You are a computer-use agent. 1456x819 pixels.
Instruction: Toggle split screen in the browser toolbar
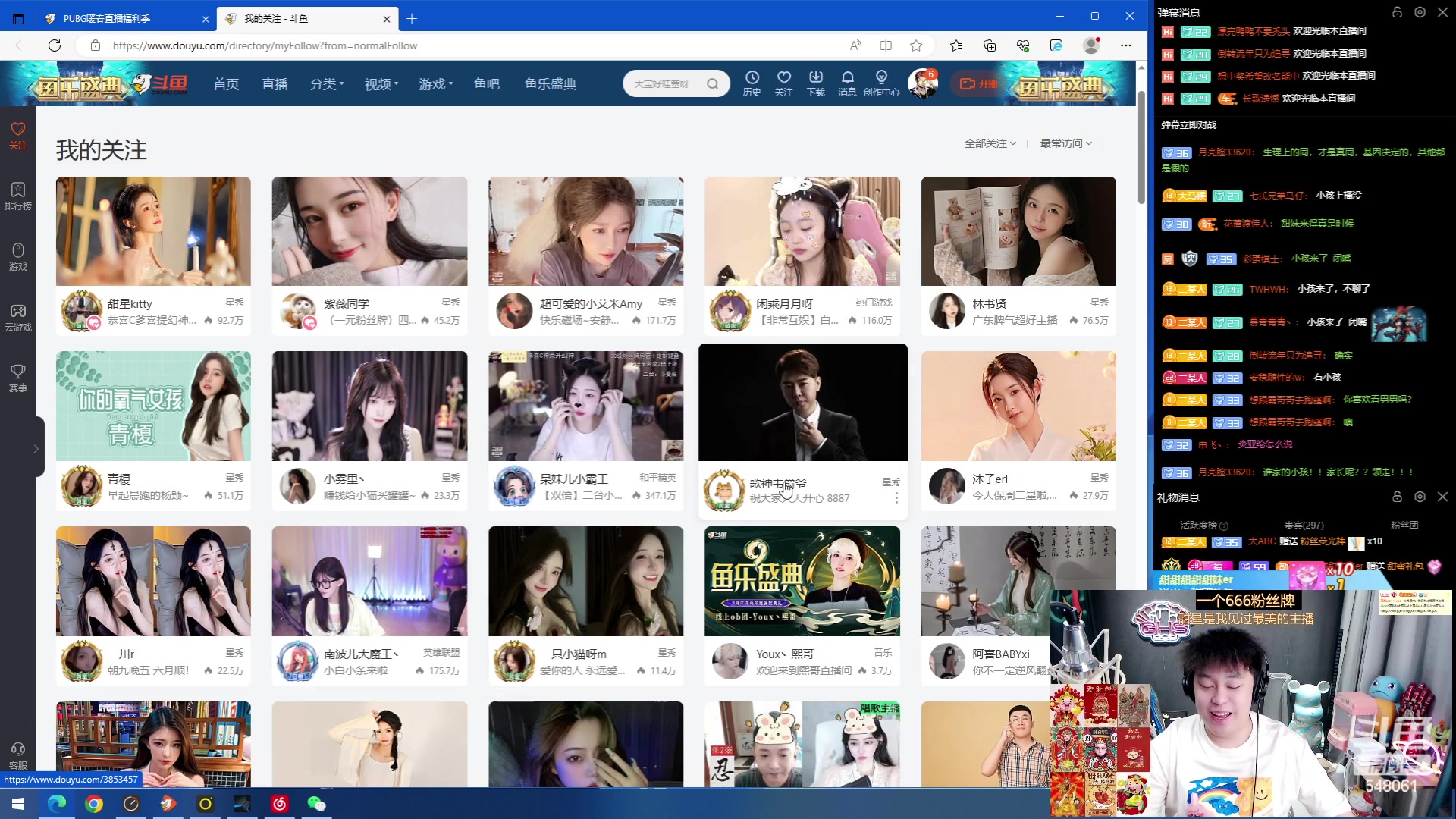tap(886, 45)
